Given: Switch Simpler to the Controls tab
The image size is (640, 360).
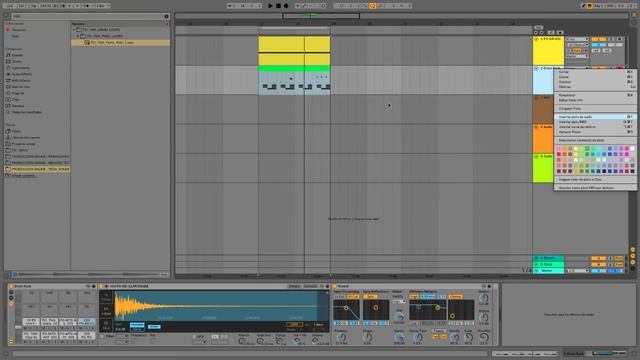Looking at the screenshot, I should pyautogui.click(x=310, y=287).
